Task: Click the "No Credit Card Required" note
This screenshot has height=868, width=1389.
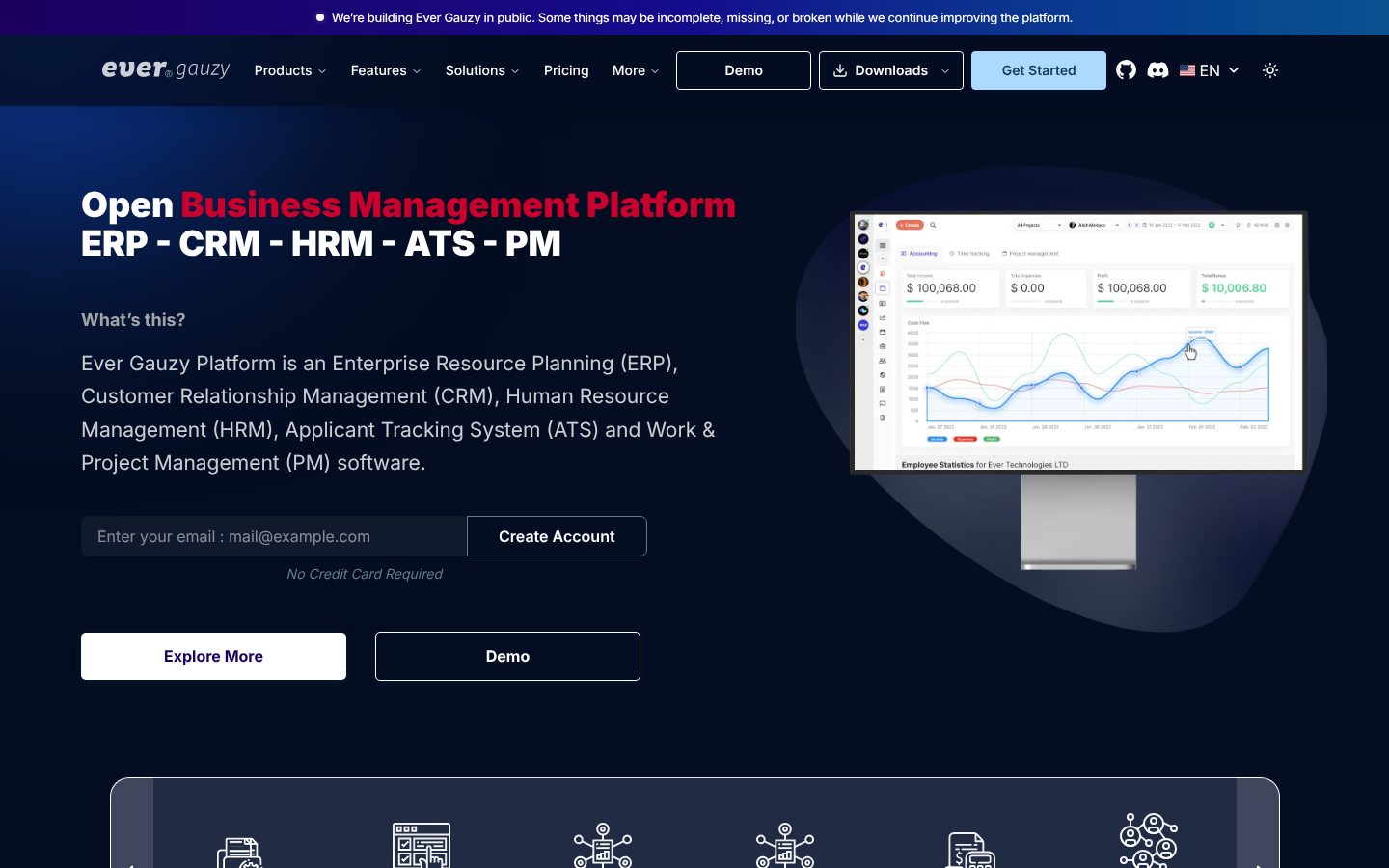Action: [365, 574]
